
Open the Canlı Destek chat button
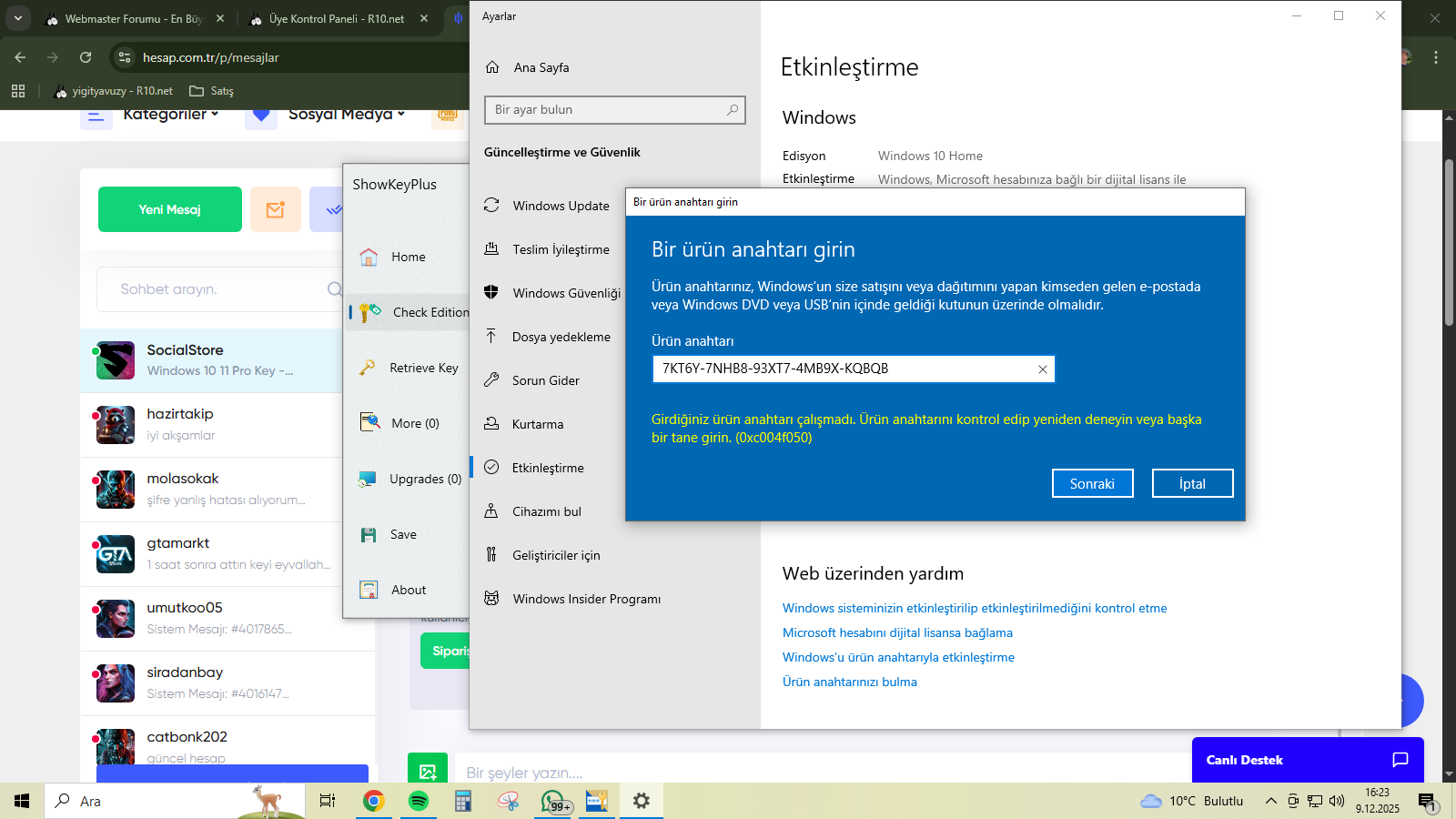pos(1308,760)
